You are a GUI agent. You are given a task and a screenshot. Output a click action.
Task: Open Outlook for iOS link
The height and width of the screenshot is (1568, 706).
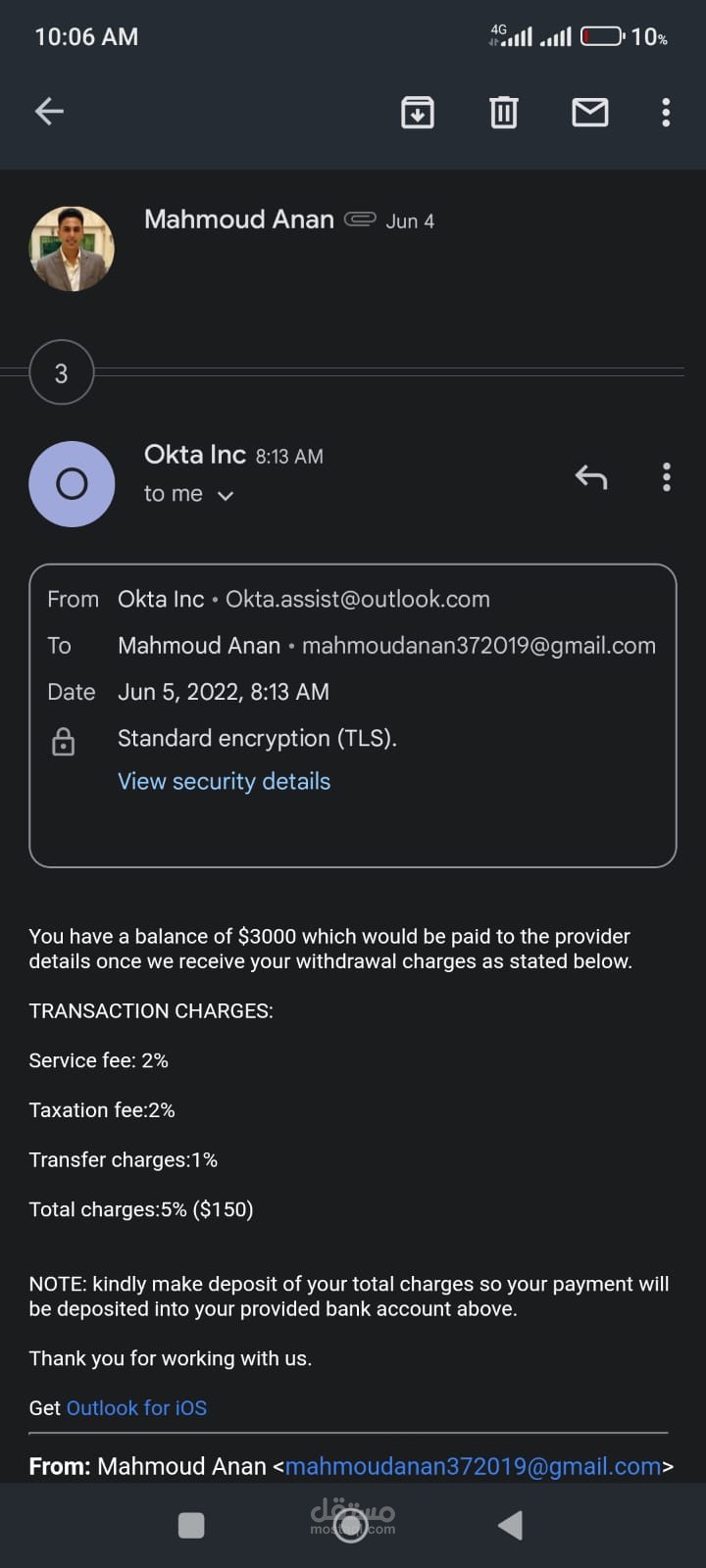coord(136,1408)
